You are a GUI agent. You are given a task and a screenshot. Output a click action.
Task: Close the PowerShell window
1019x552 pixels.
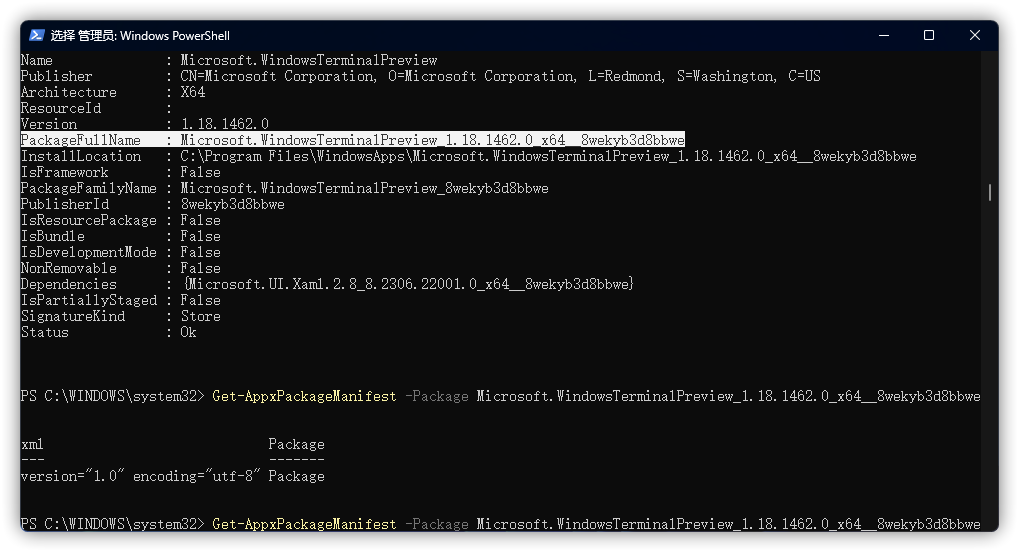click(975, 35)
